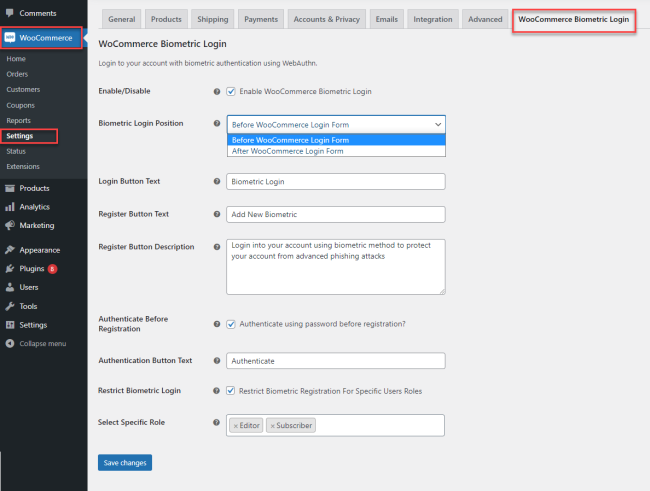The height and width of the screenshot is (491, 650).
Task: Click the Analytics bar chart icon
Action: pos(10,207)
